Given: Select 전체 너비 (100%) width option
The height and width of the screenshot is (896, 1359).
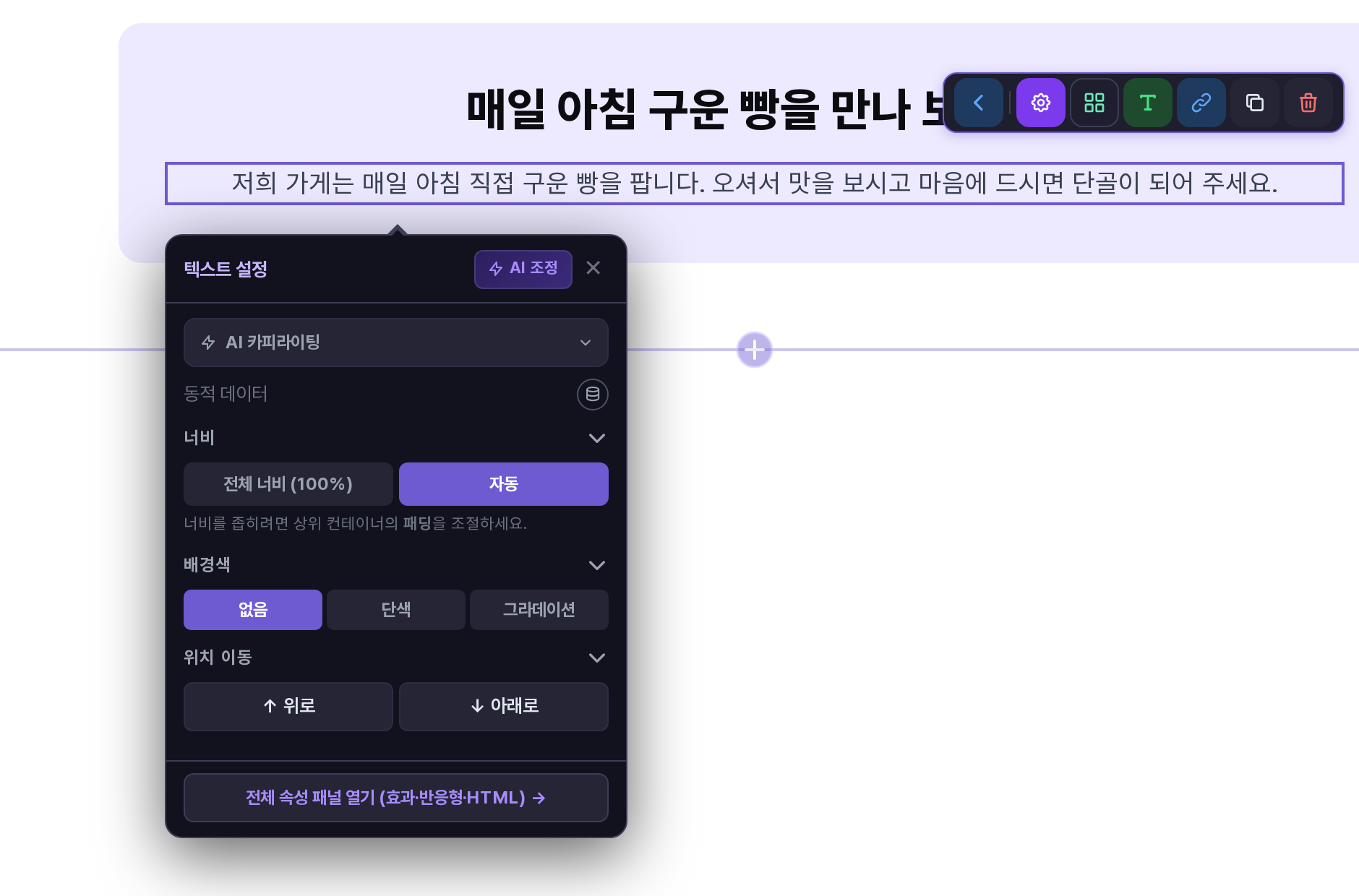Looking at the screenshot, I should (288, 484).
